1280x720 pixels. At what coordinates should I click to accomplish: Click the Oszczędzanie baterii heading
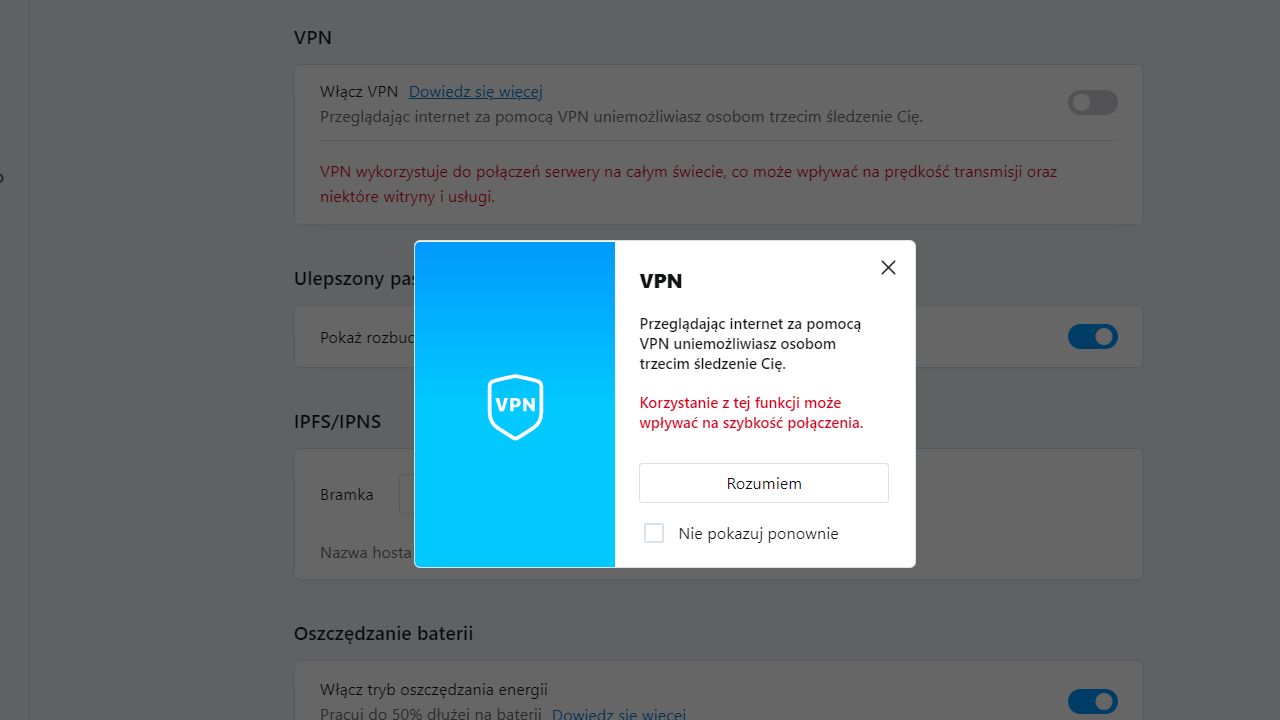coord(383,633)
